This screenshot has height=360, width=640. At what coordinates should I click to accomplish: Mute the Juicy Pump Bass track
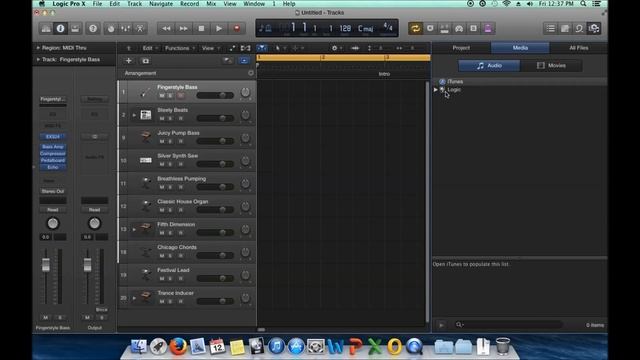pyautogui.click(x=162, y=141)
